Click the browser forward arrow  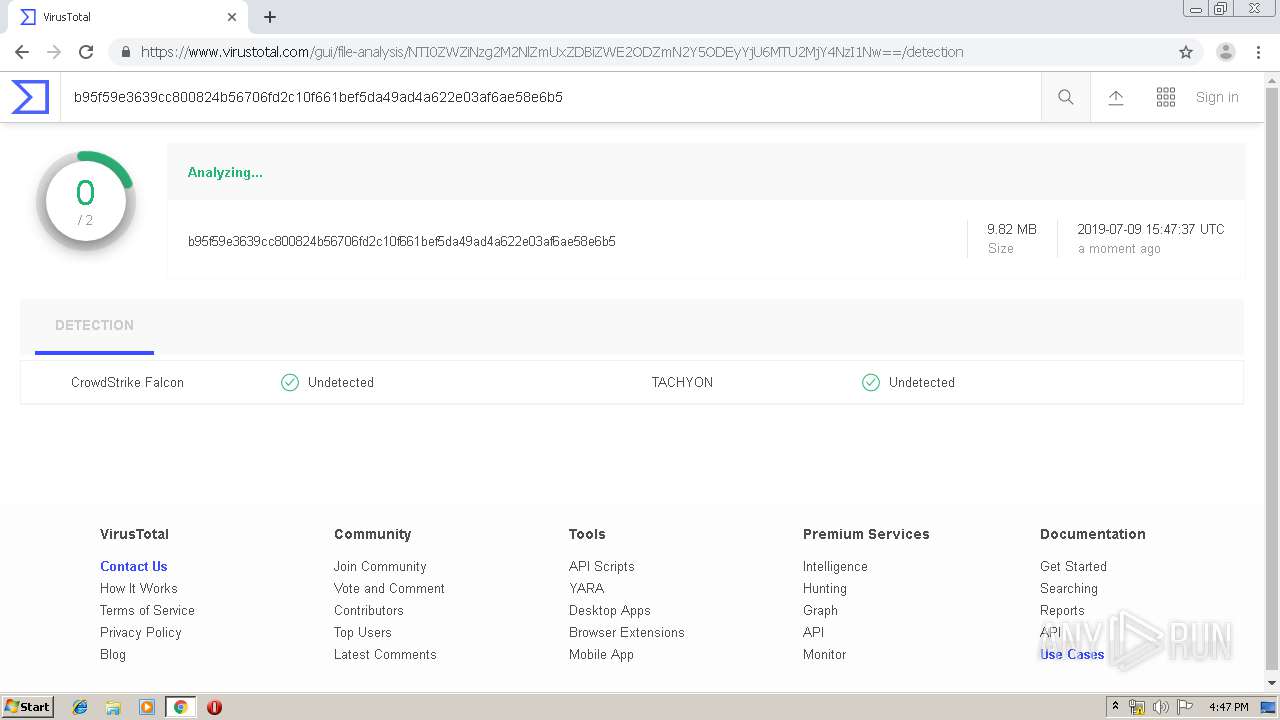point(54,52)
